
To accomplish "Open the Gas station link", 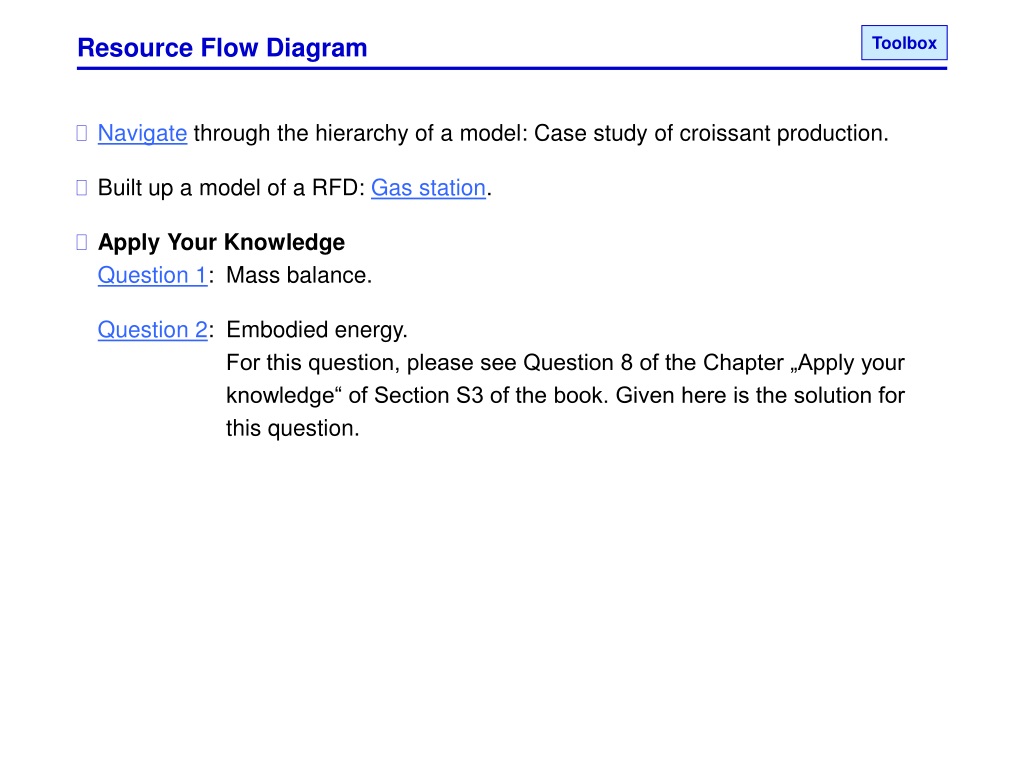I will pyautogui.click(x=428, y=188).
